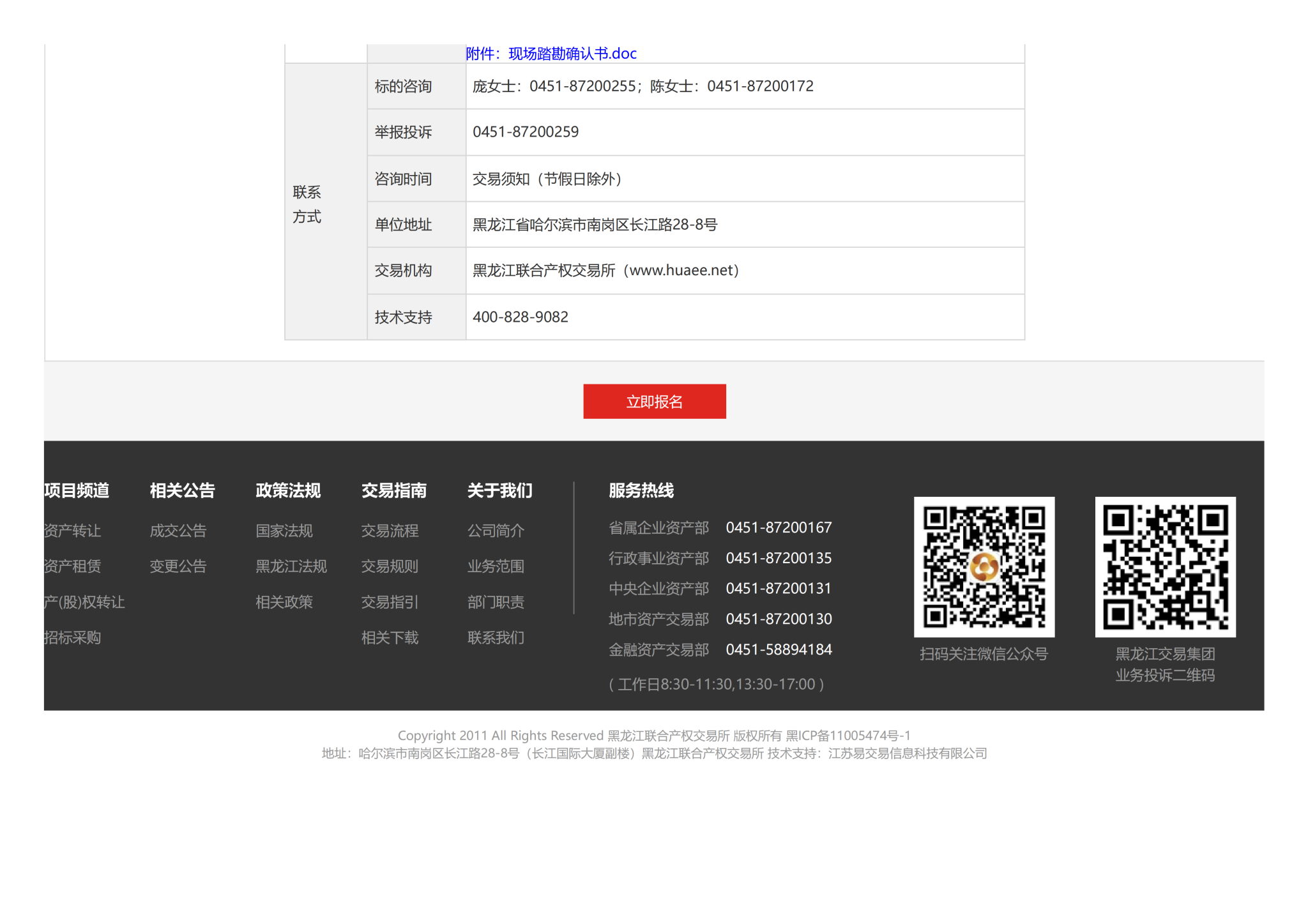Open the 国家法规 link
1308x924 pixels.
(x=284, y=531)
